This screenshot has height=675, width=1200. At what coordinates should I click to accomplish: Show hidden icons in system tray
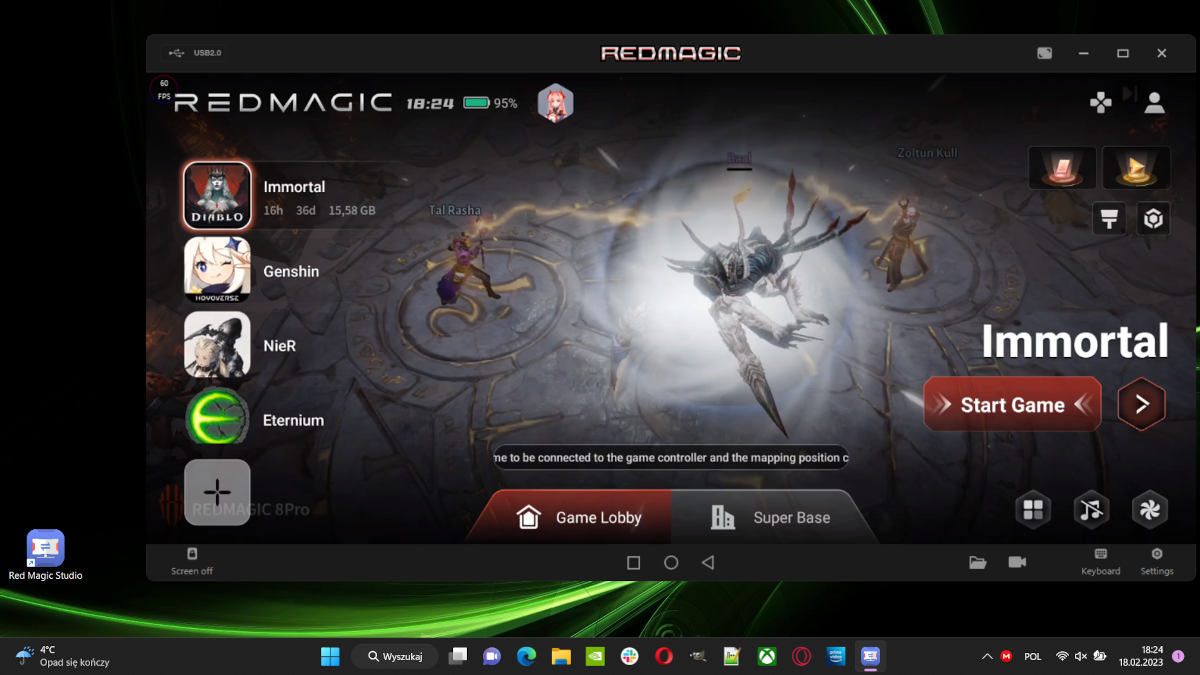pyautogui.click(x=987, y=657)
